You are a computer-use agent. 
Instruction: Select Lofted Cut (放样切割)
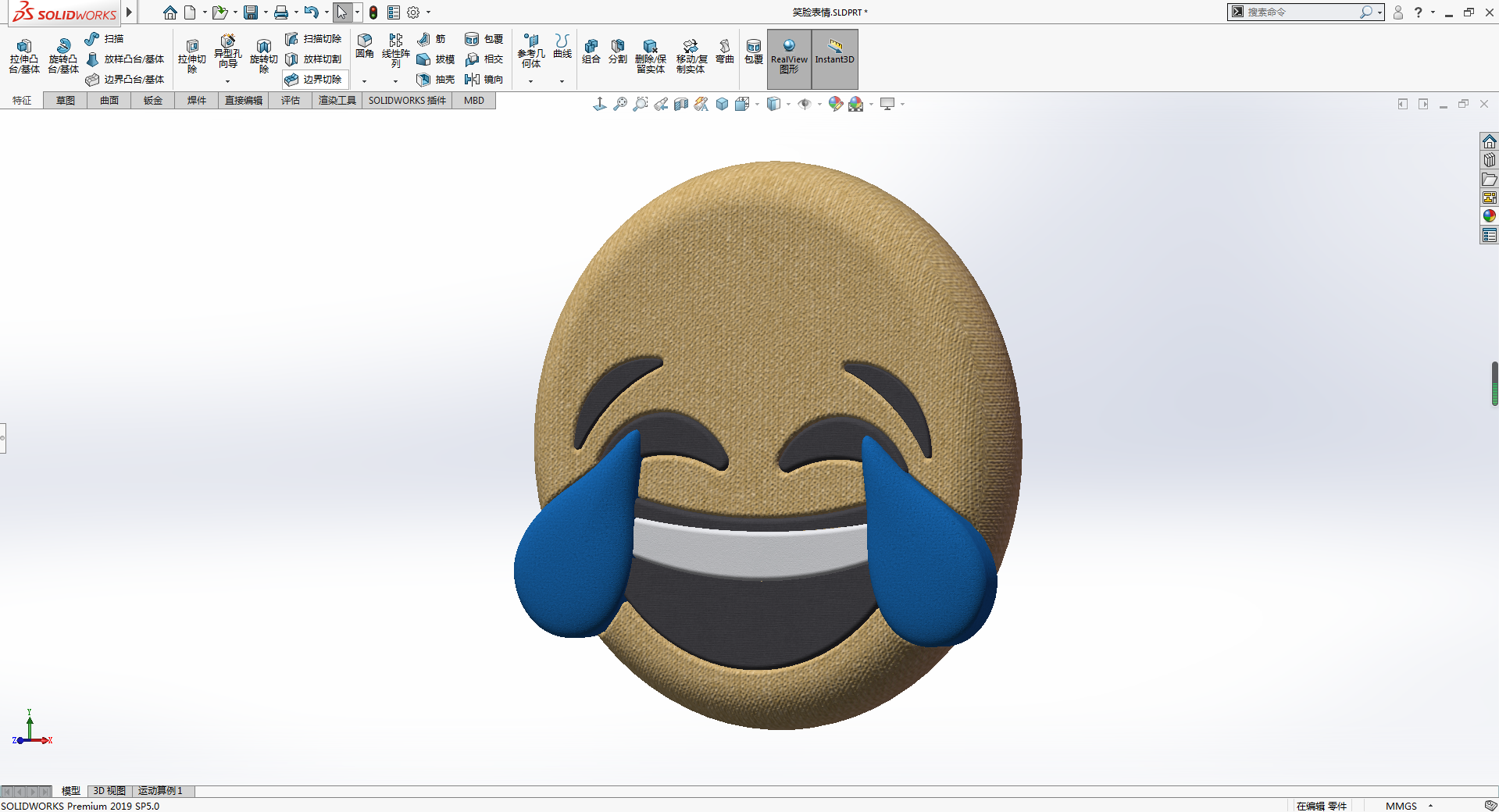click(313, 59)
